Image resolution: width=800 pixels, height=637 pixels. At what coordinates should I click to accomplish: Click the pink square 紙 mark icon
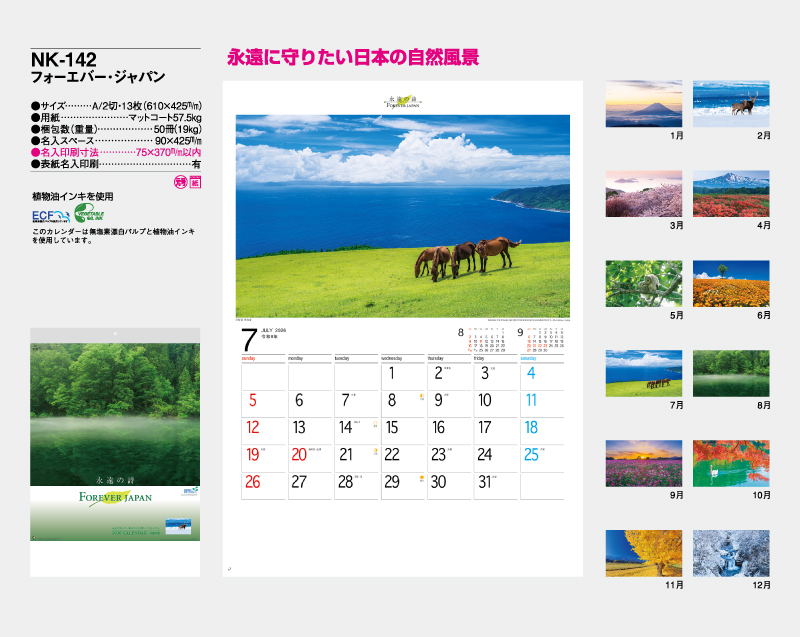coord(195,182)
